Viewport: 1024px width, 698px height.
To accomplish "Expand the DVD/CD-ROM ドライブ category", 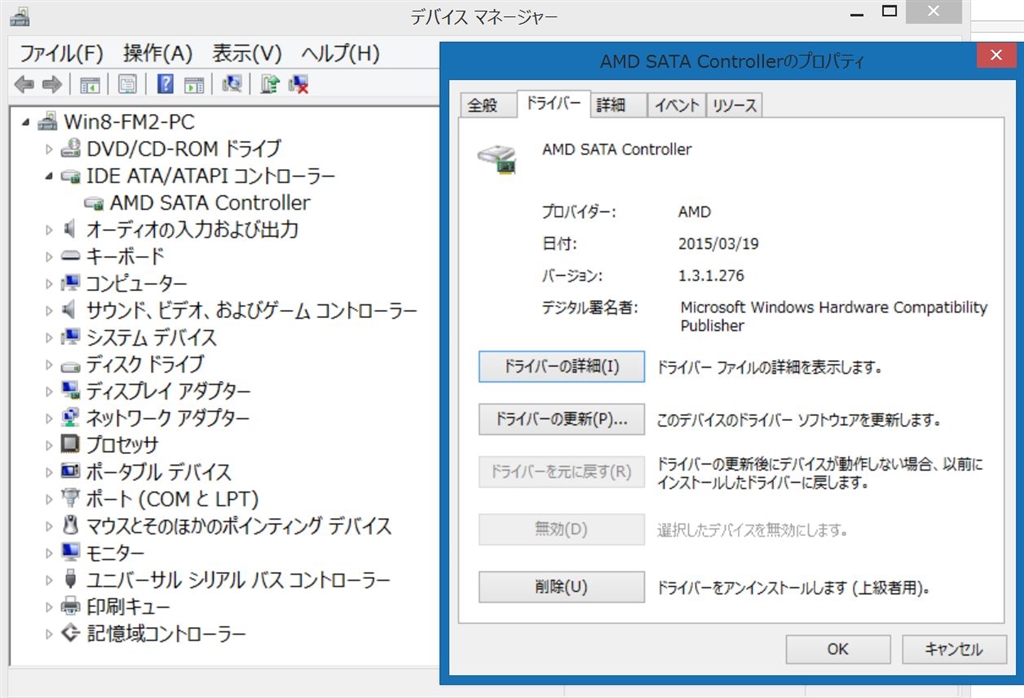I will click(x=49, y=149).
